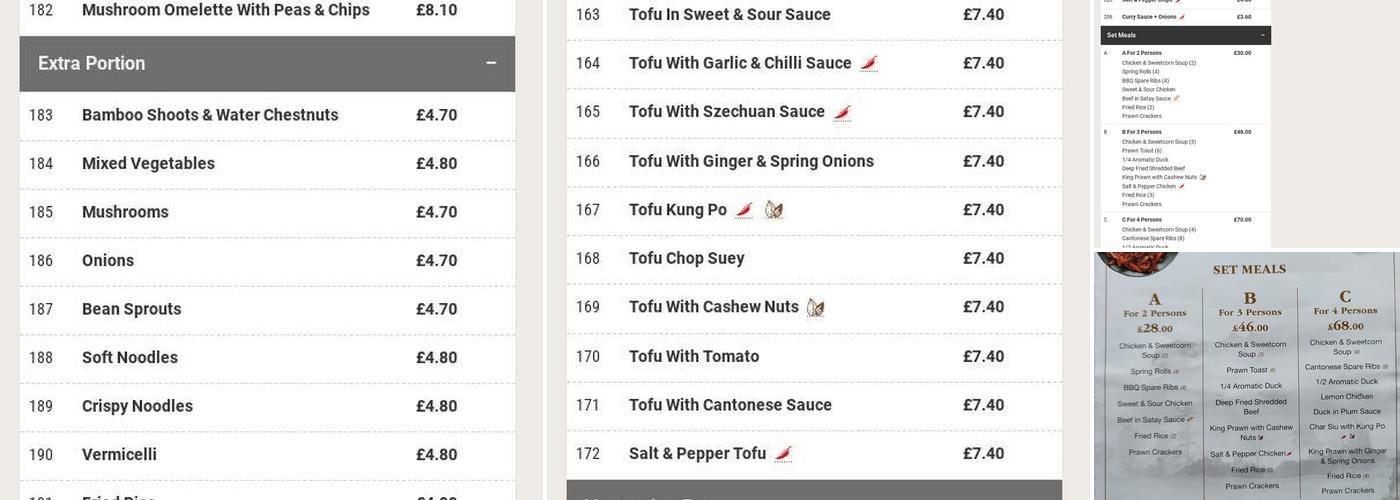Click the Extra Portion section title
Image resolution: width=1400 pixels, height=500 pixels.
(x=92, y=64)
